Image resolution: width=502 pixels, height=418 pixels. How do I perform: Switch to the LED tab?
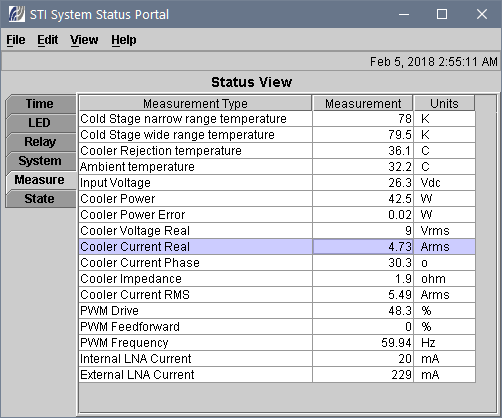[x=41, y=123]
